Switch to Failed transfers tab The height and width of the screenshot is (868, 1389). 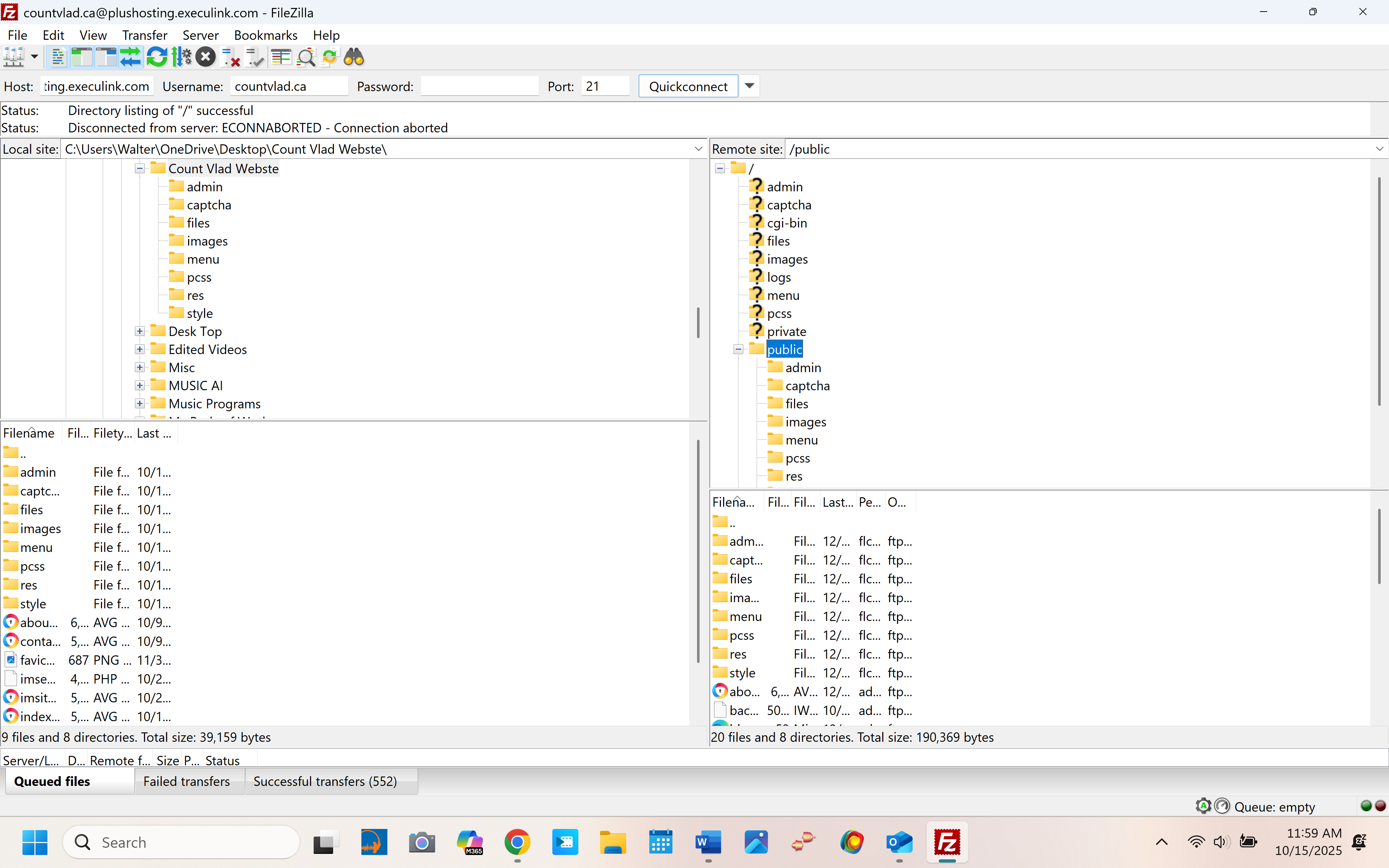pos(187,781)
